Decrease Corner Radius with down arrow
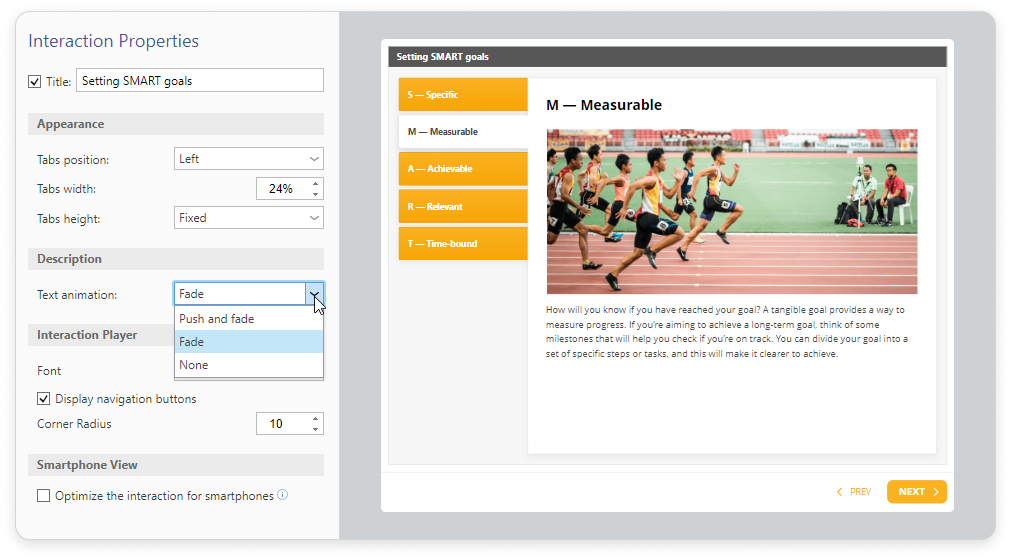The height and width of the screenshot is (559, 1011). (316, 429)
